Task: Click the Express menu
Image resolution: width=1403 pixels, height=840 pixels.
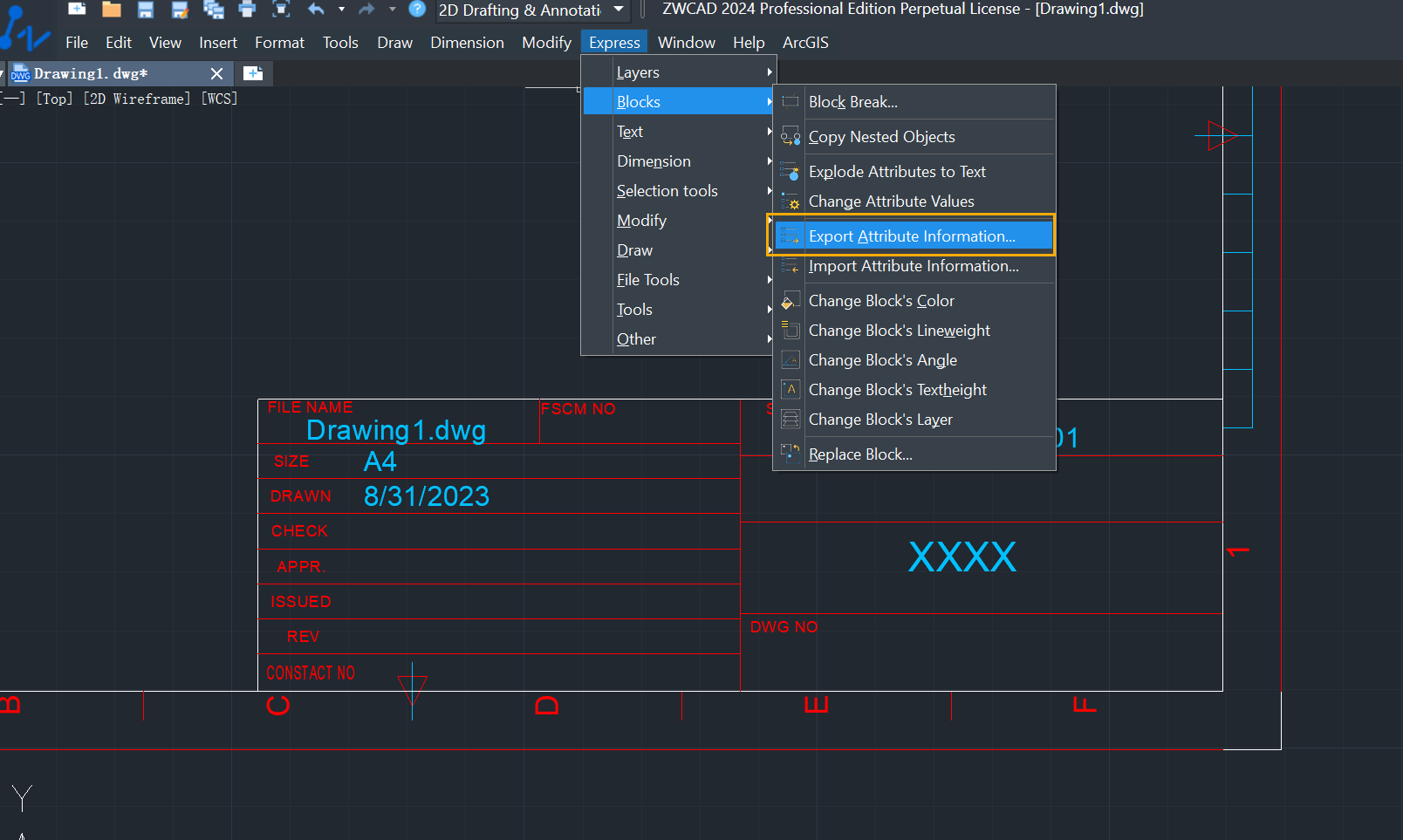Action: pyautogui.click(x=614, y=43)
